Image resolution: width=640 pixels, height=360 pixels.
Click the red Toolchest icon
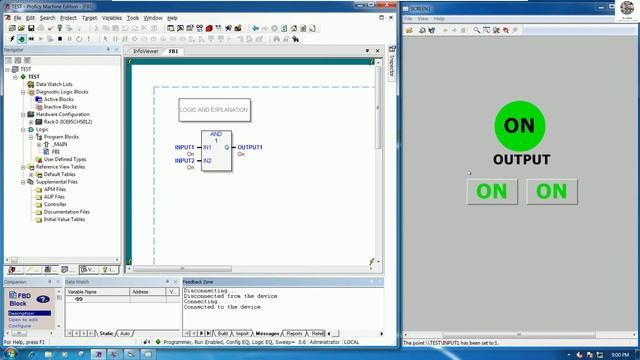point(209,29)
